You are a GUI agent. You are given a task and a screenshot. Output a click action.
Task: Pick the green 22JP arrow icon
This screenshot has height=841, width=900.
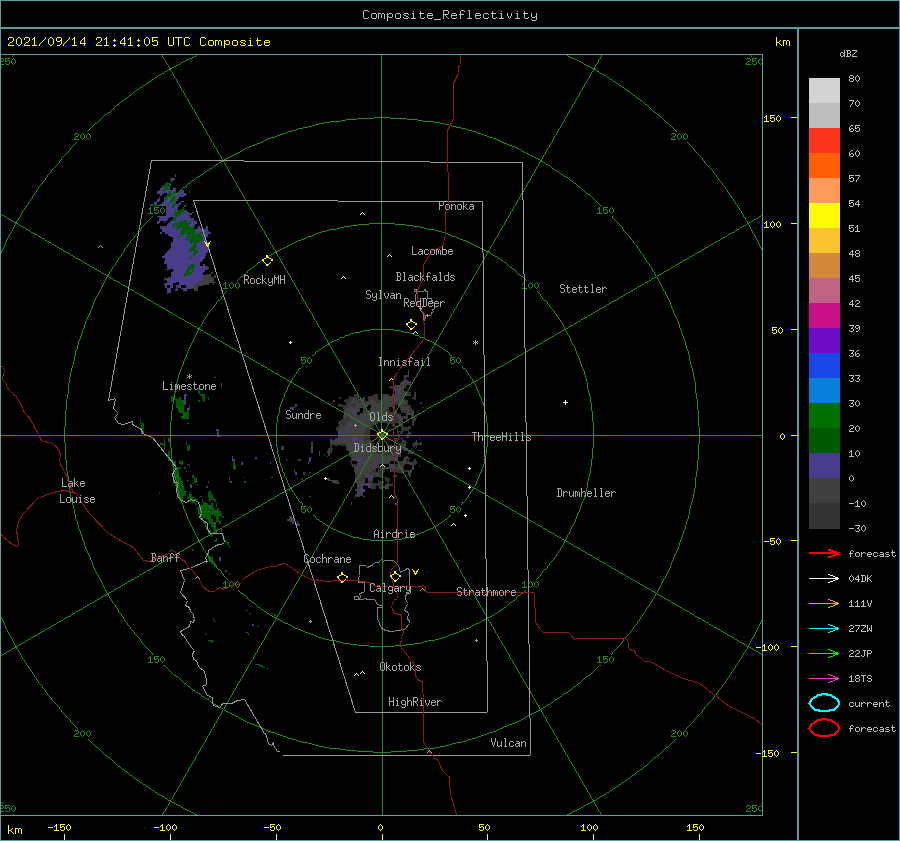(x=824, y=653)
